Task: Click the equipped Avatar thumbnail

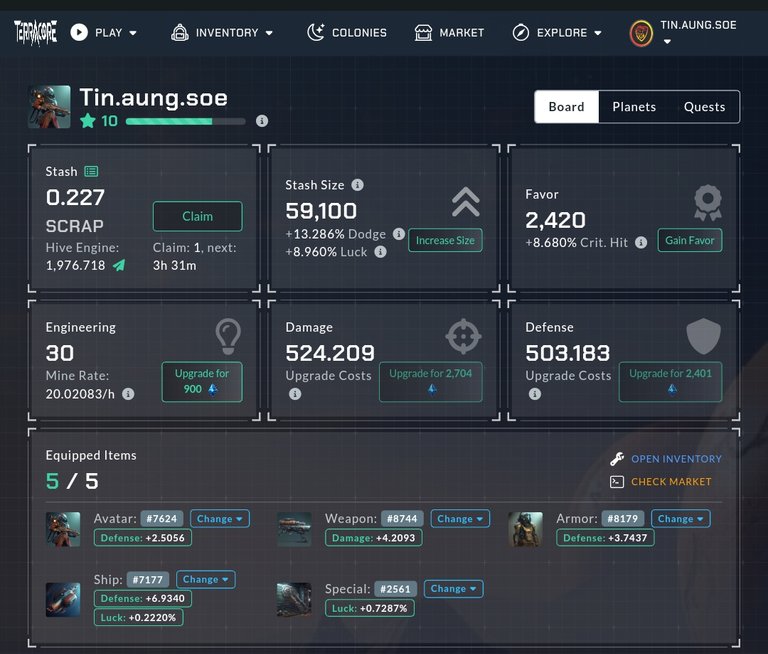Action: [x=63, y=529]
